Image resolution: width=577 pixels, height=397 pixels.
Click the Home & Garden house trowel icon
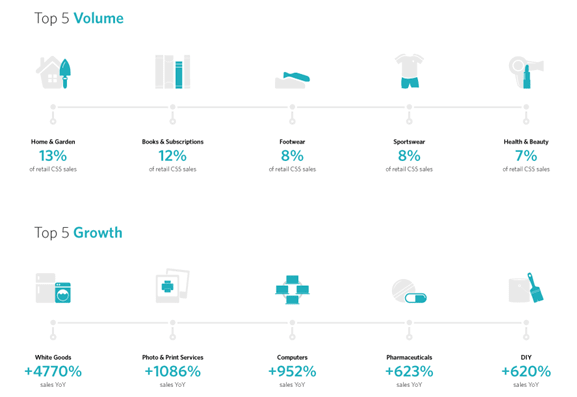53,72
